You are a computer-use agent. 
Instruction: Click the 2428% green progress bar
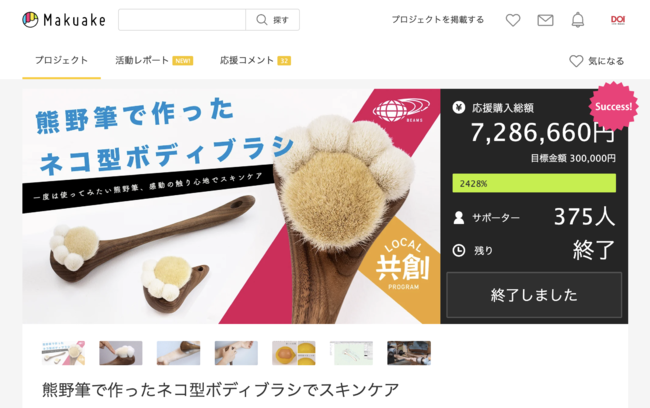[534, 183]
